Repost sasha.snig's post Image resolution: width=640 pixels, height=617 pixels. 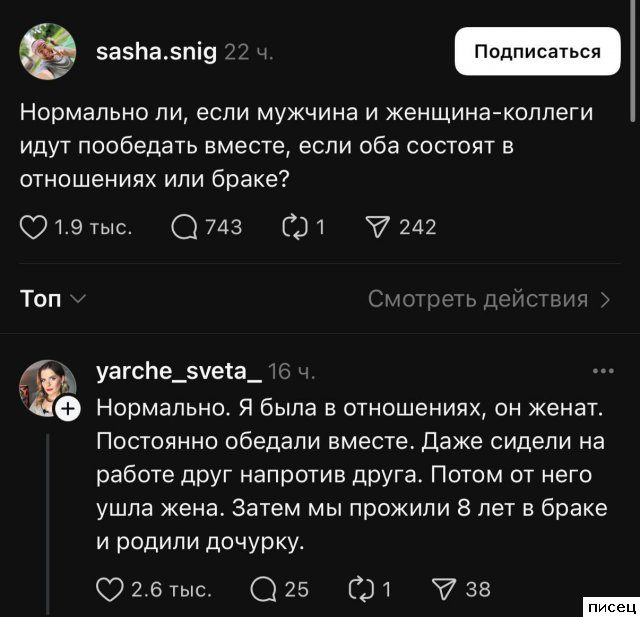point(296,228)
